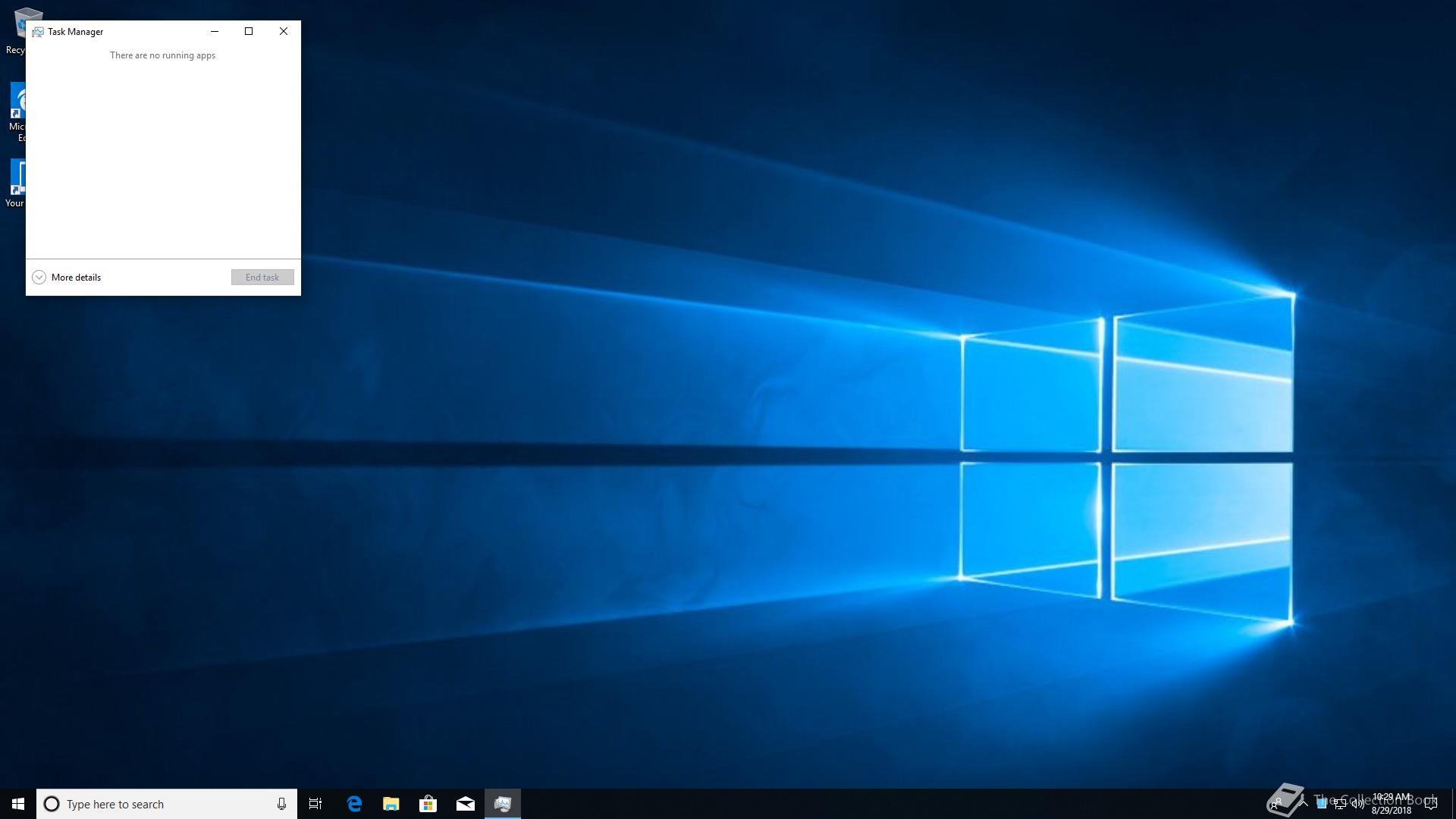The width and height of the screenshot is (1456, 819).
Task: Open Microsoft Store from the taskbar
Action: click(x=428, y=804)
